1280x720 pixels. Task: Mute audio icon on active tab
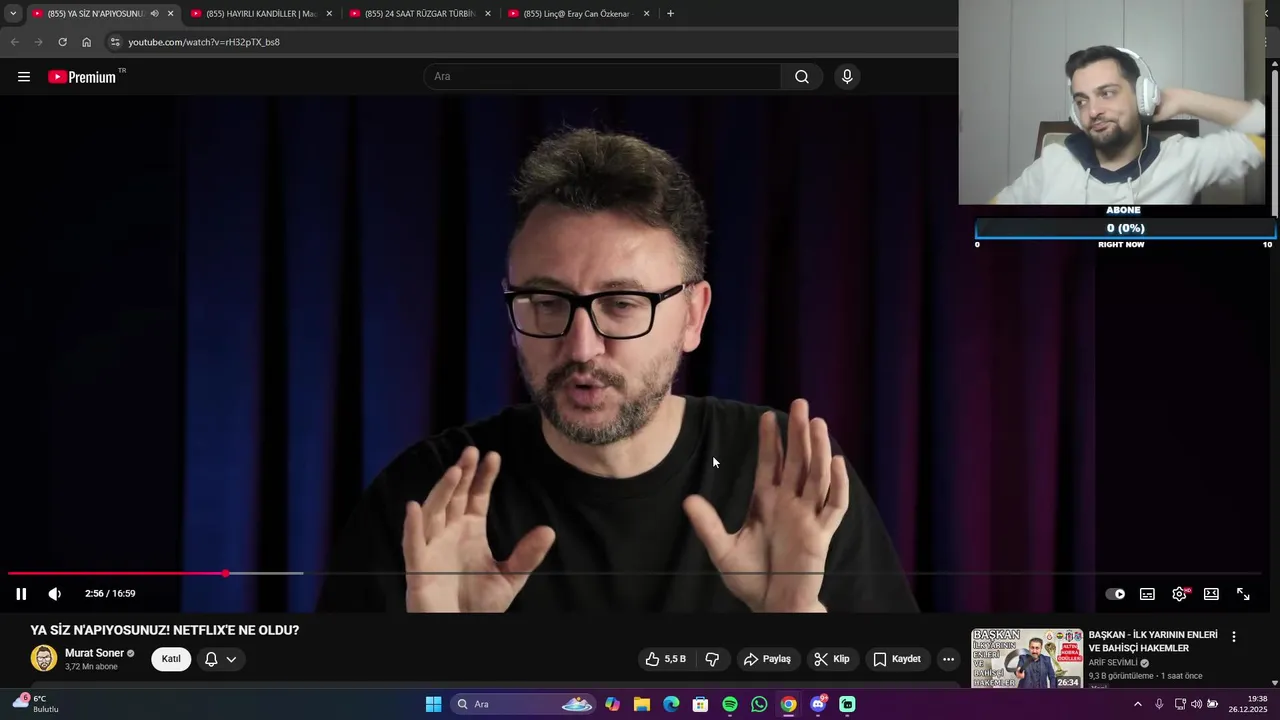154,14
